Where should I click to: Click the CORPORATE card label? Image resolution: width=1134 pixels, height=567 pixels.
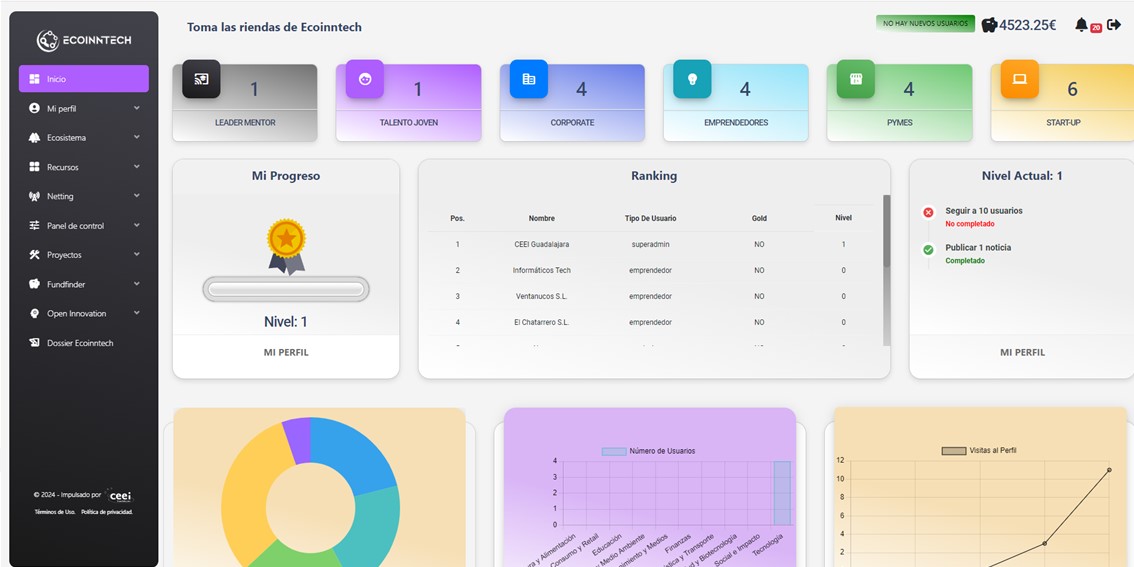pos(572,123)
